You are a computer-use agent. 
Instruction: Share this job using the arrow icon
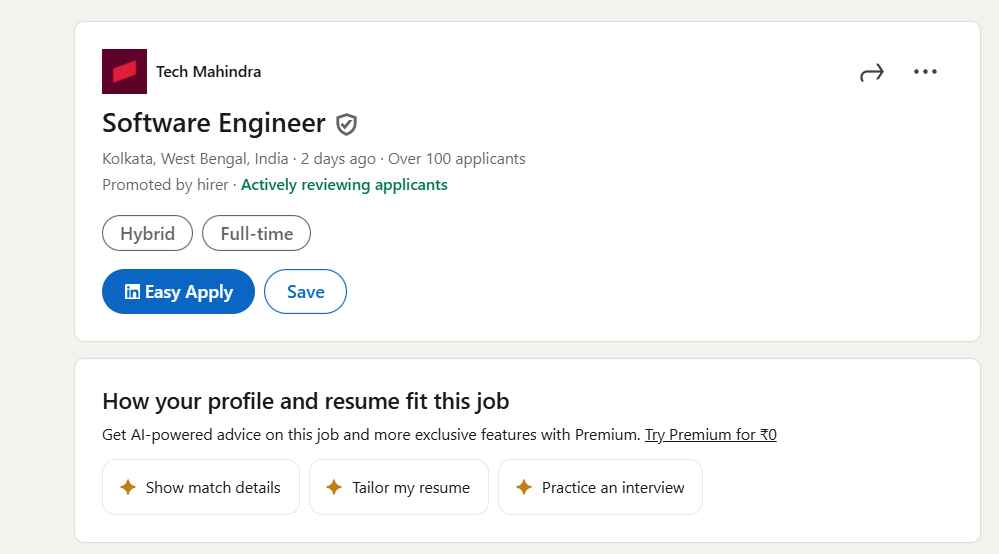(872, 72)
